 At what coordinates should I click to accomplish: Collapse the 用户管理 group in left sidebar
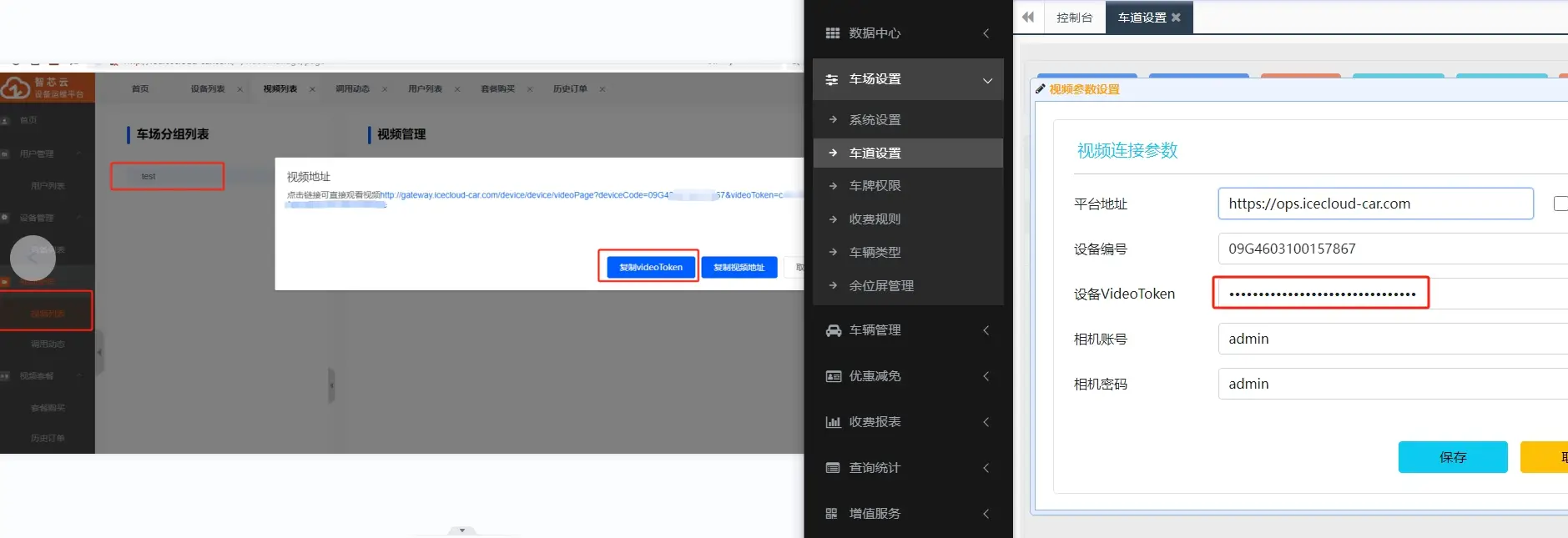[79, 153]
